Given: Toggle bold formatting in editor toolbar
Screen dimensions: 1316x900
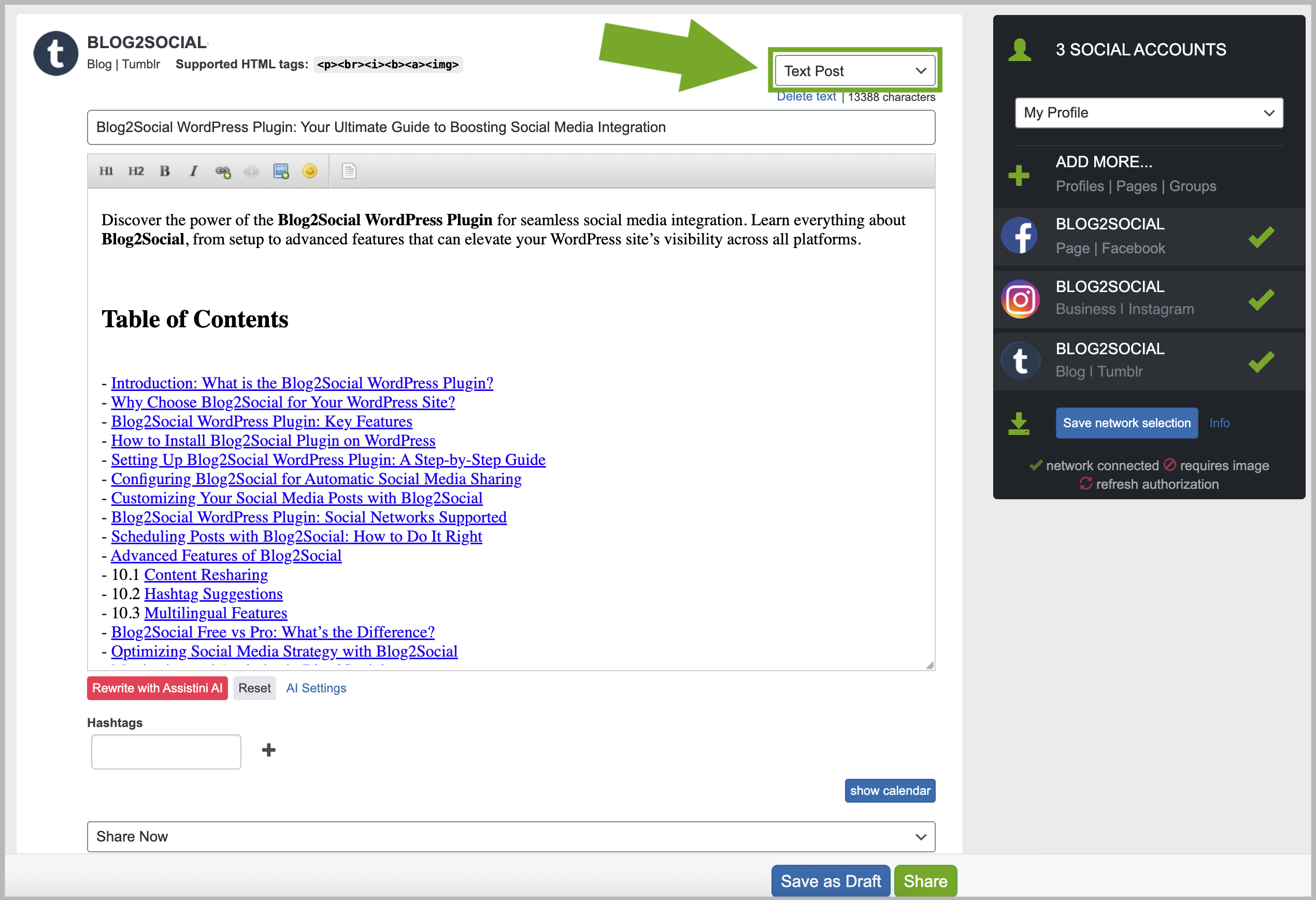Looking at the screenshot, I should [x=165, y=171].
